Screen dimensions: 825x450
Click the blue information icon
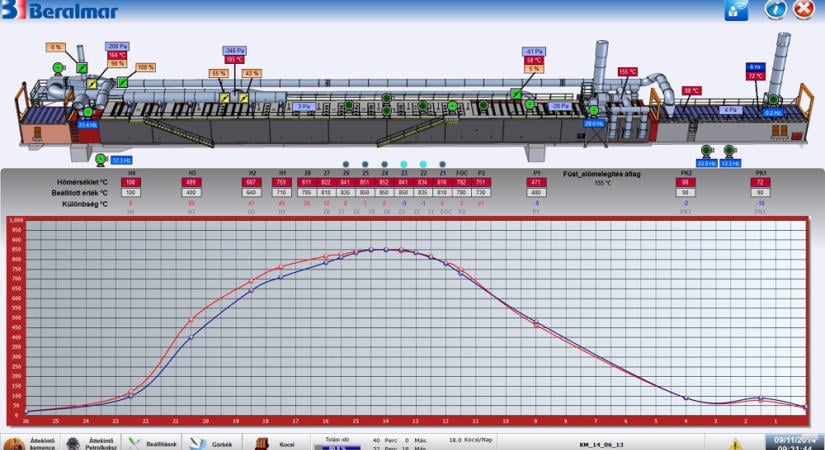pos(776,9)
